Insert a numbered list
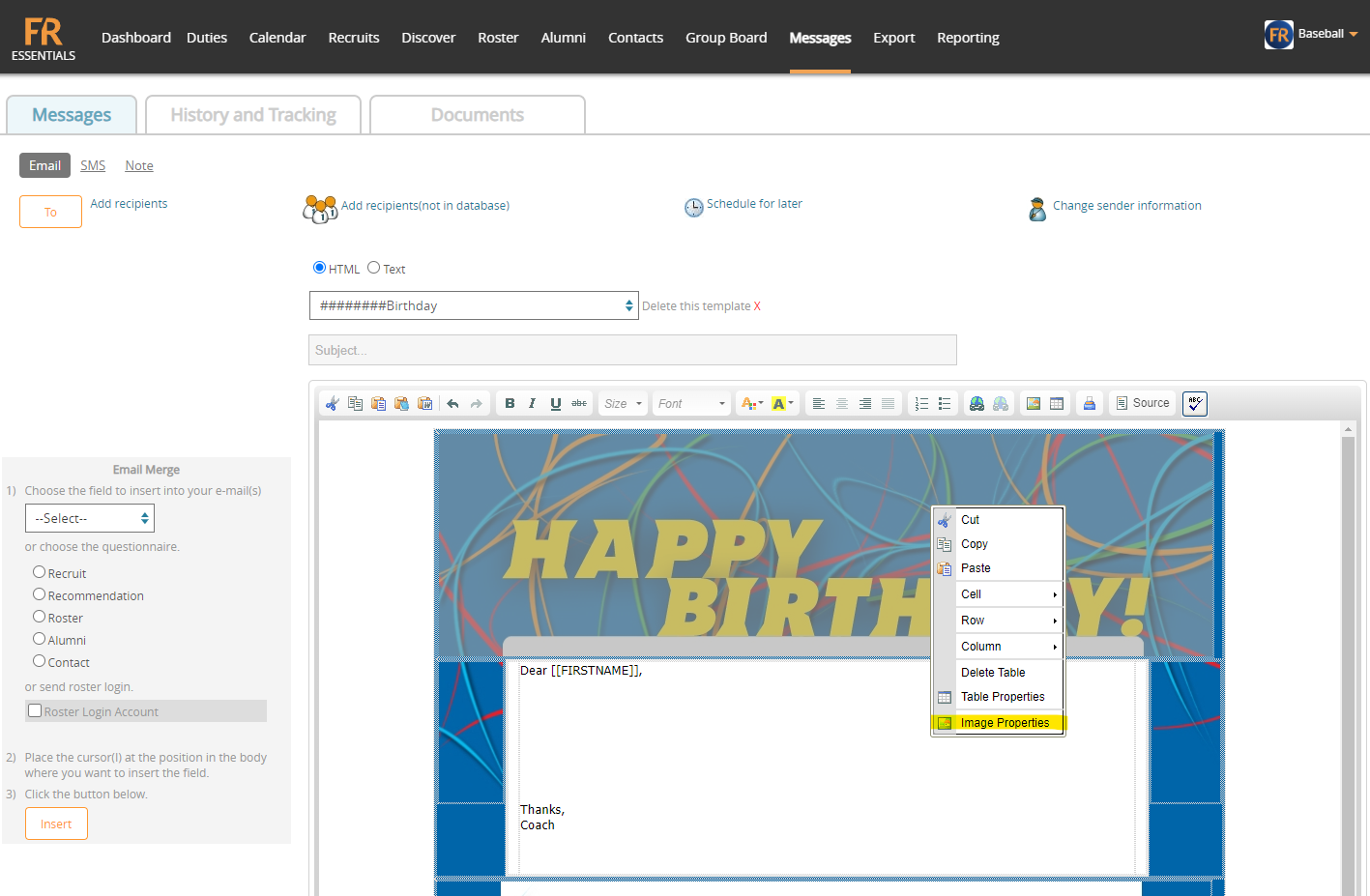Image resolution: width=1370 pixels, height=896 pixels. tap(921, 404)
